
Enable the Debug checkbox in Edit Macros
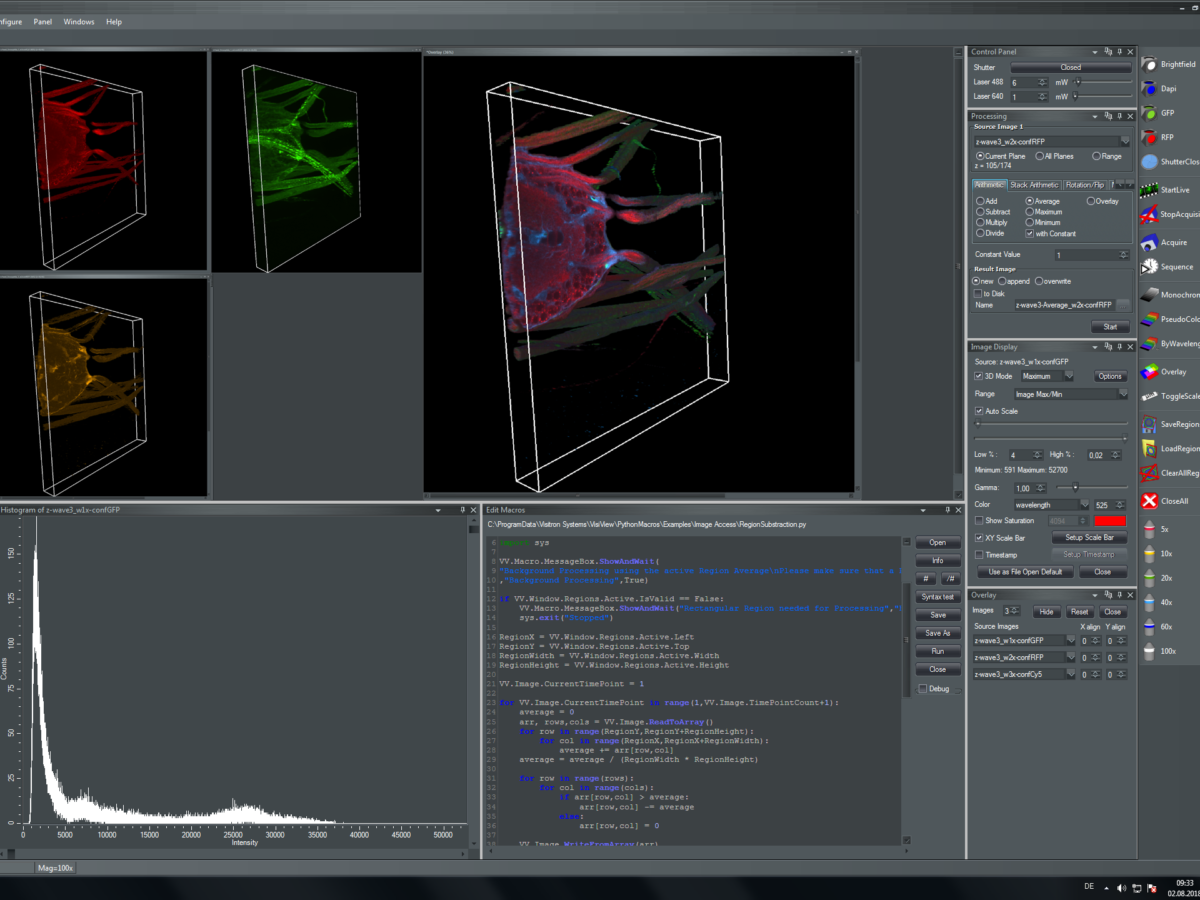pos(922,688)
